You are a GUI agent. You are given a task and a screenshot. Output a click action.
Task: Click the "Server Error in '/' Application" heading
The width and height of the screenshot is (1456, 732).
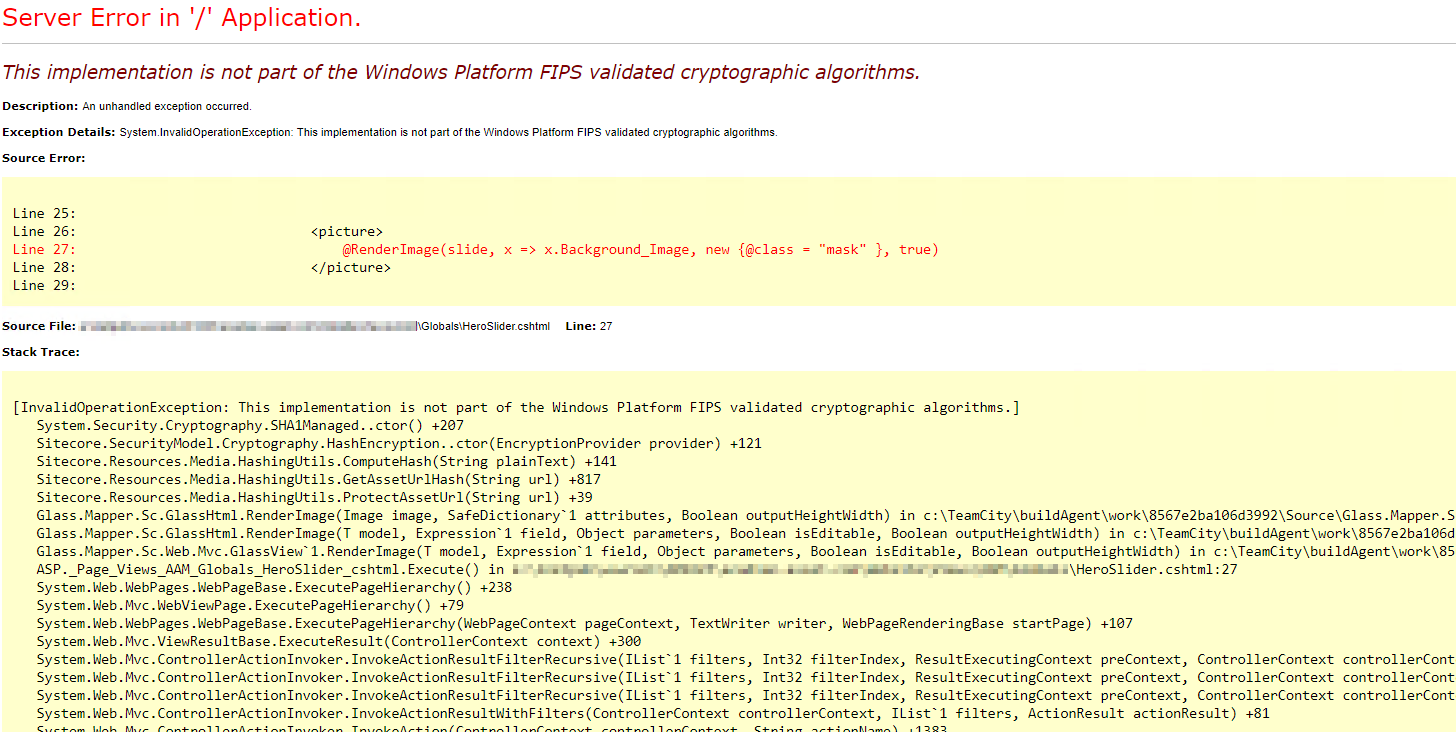[x=182, y=18]
